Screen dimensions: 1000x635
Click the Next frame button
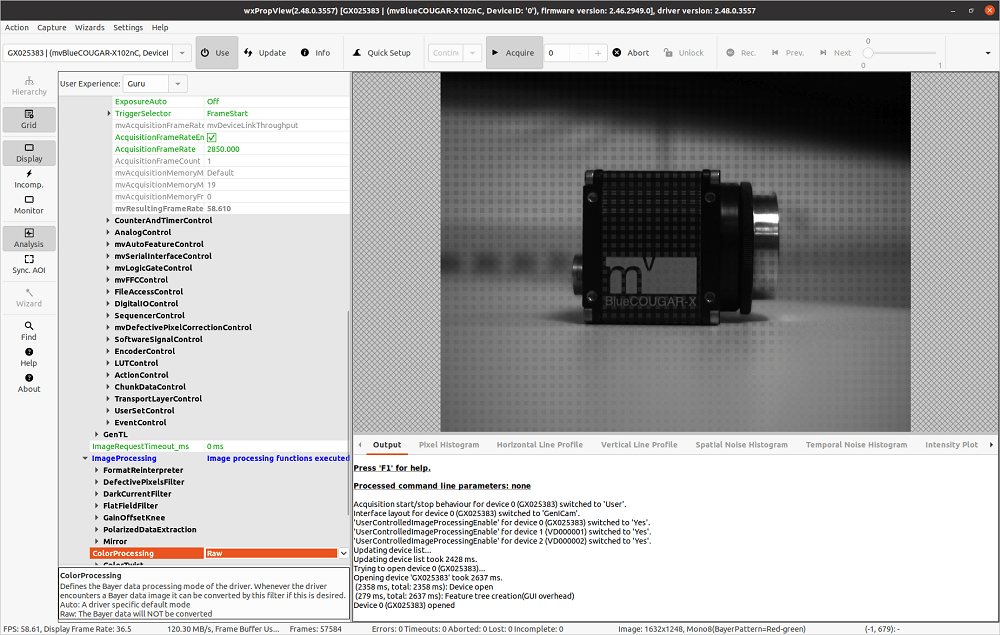835,53
